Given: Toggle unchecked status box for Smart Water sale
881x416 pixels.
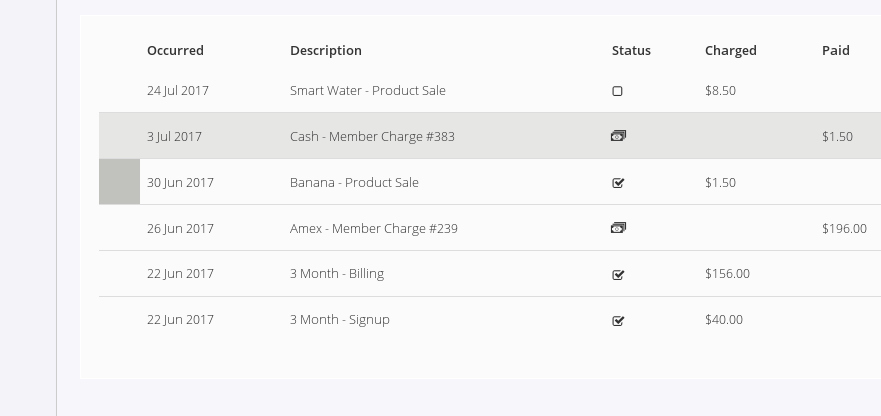Looking at the screenshot, I should 617,91.
